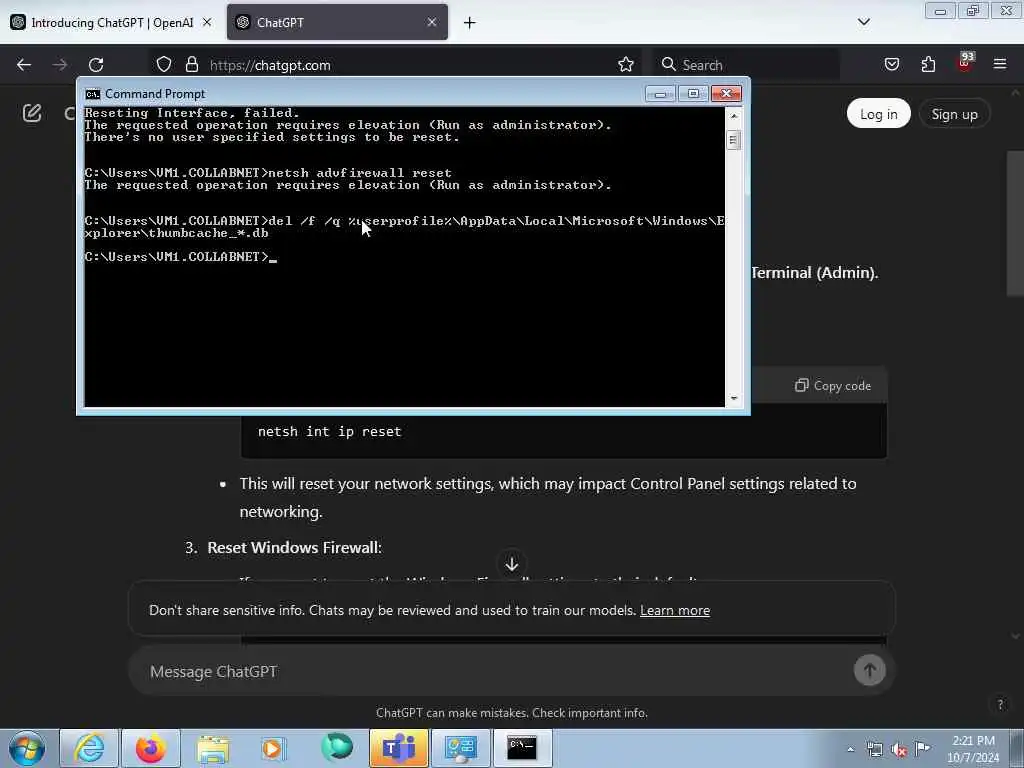Open the Firefox hamburger application menu
1024x768 pixels.
coord(1000,64)
